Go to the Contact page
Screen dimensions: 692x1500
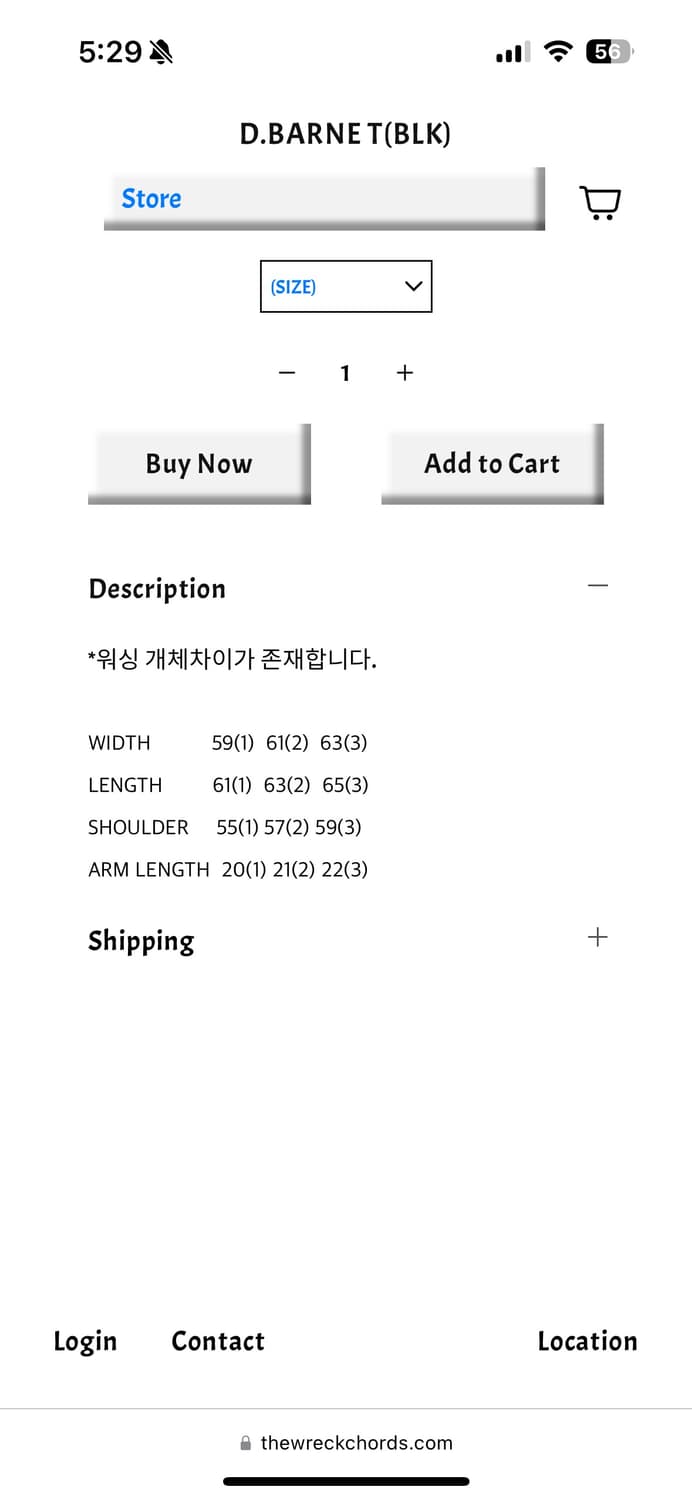pyautogui.click(x=218, y=1341)
